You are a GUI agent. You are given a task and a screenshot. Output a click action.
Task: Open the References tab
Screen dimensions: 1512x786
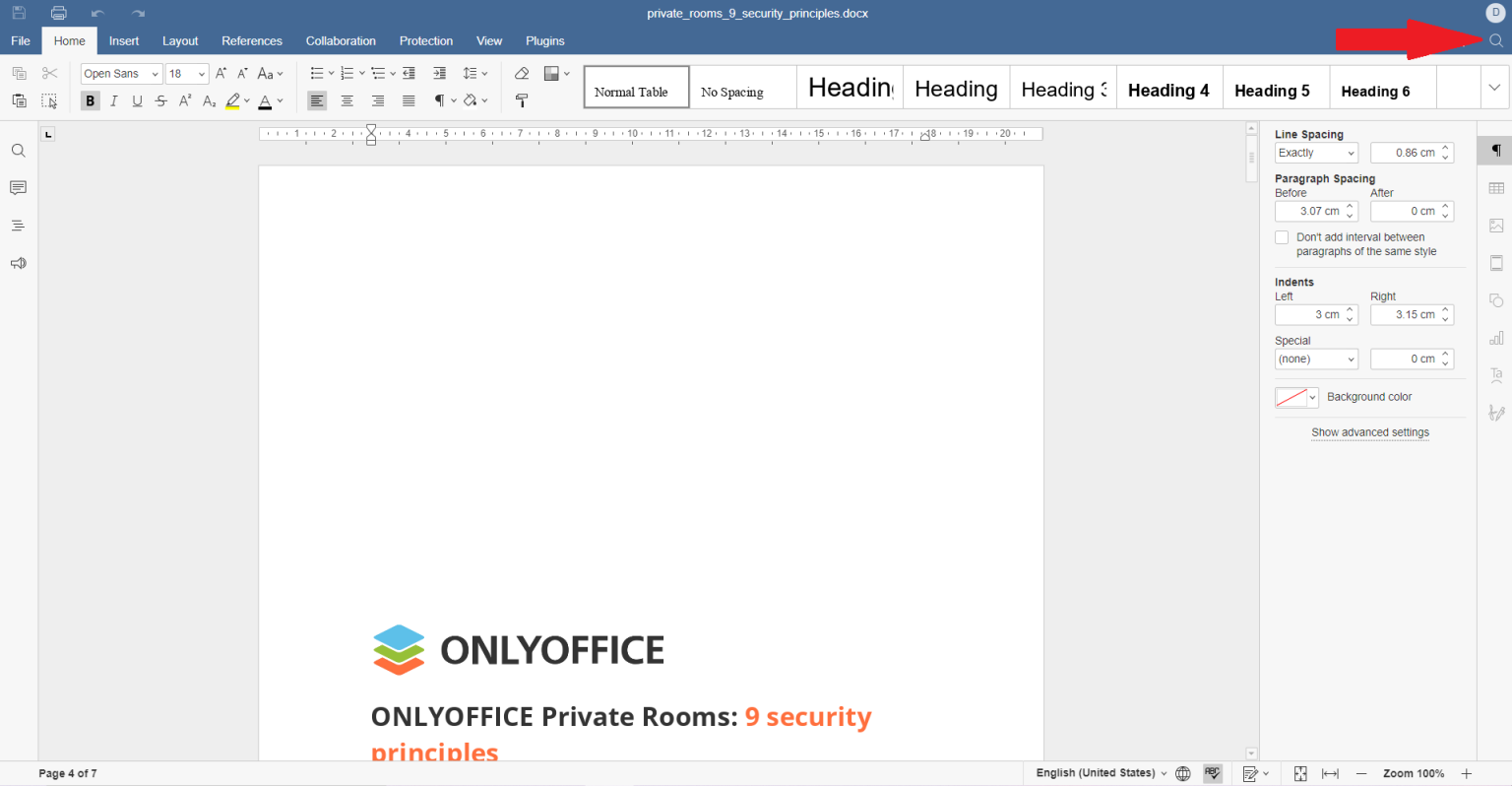click(252, 40)
